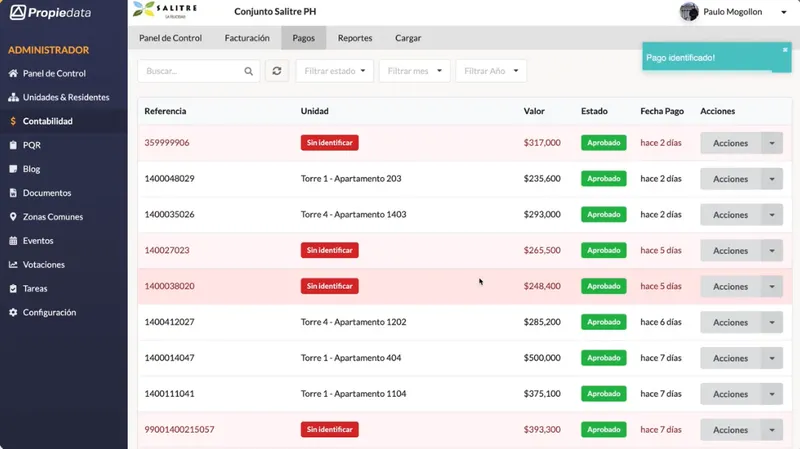Open Votaciones chart item in sidebar
The height and width of the screenshot is (449, 800).
[36, 264]
